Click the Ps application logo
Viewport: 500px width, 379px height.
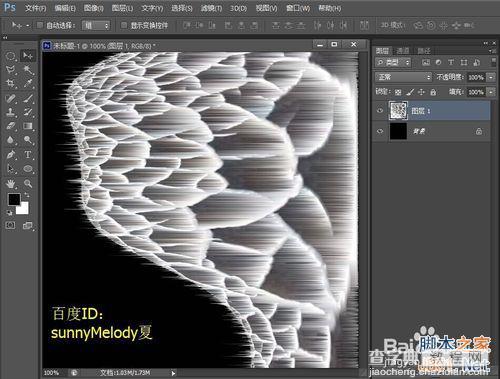click(10, 7)
